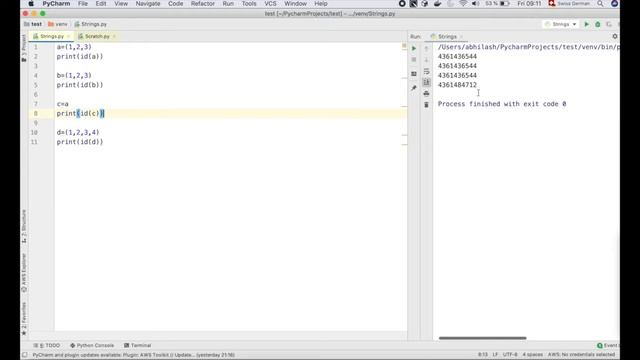Click the LF line separator widget

click(x=495, y=355)
